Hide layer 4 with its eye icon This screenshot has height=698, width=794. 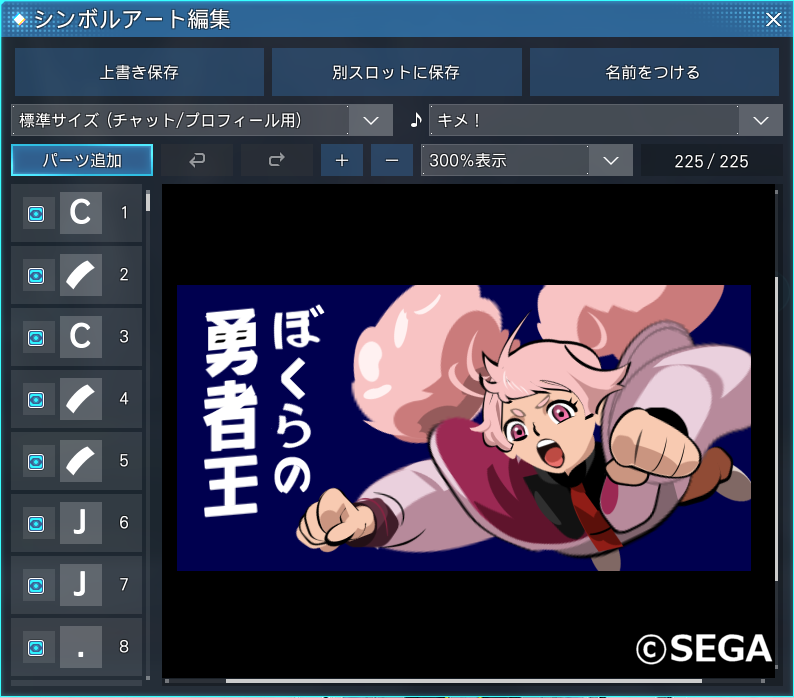(x=36, y=400)
